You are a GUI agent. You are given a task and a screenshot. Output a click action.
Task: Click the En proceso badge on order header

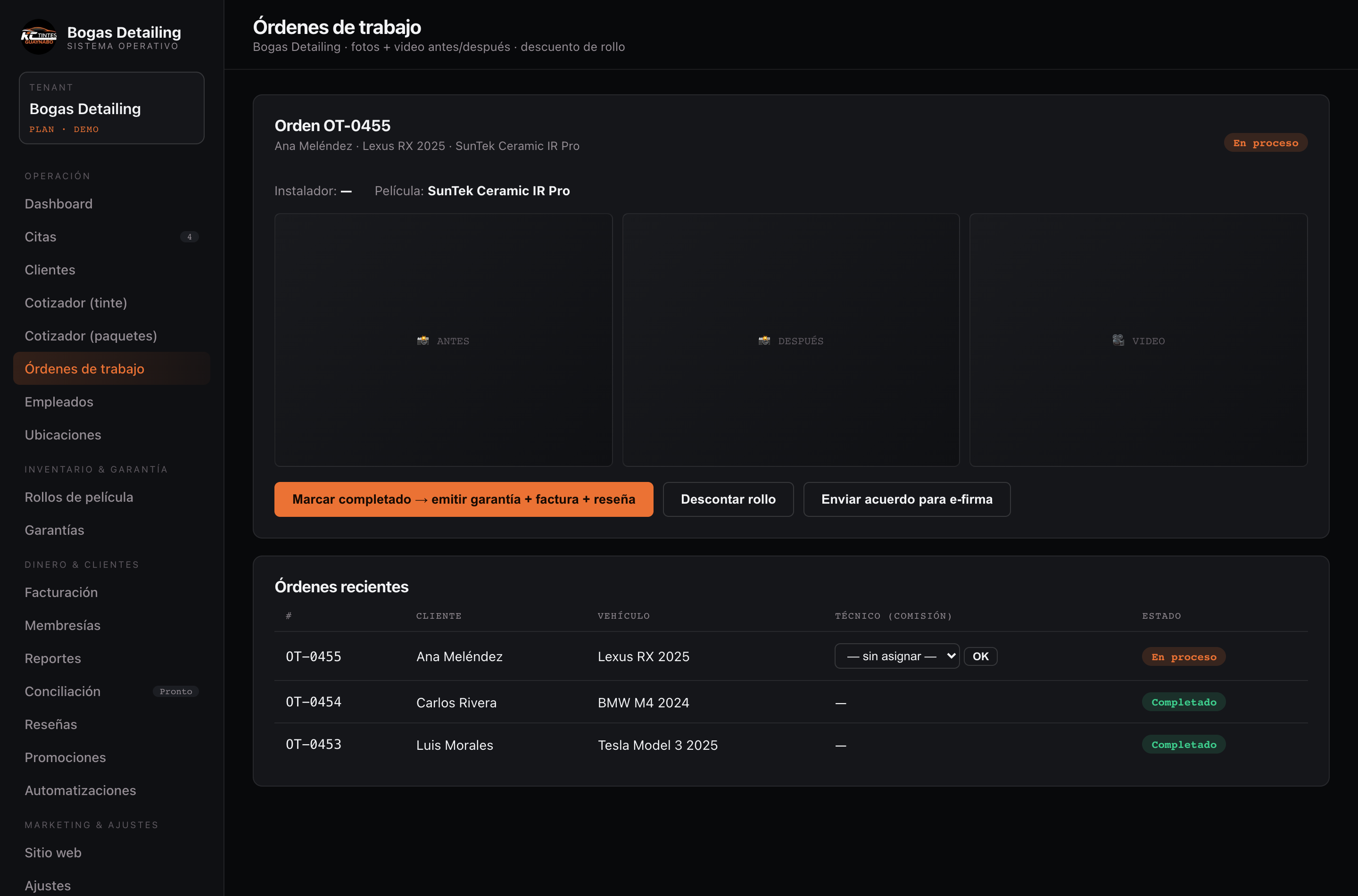tap(1266, 143)
